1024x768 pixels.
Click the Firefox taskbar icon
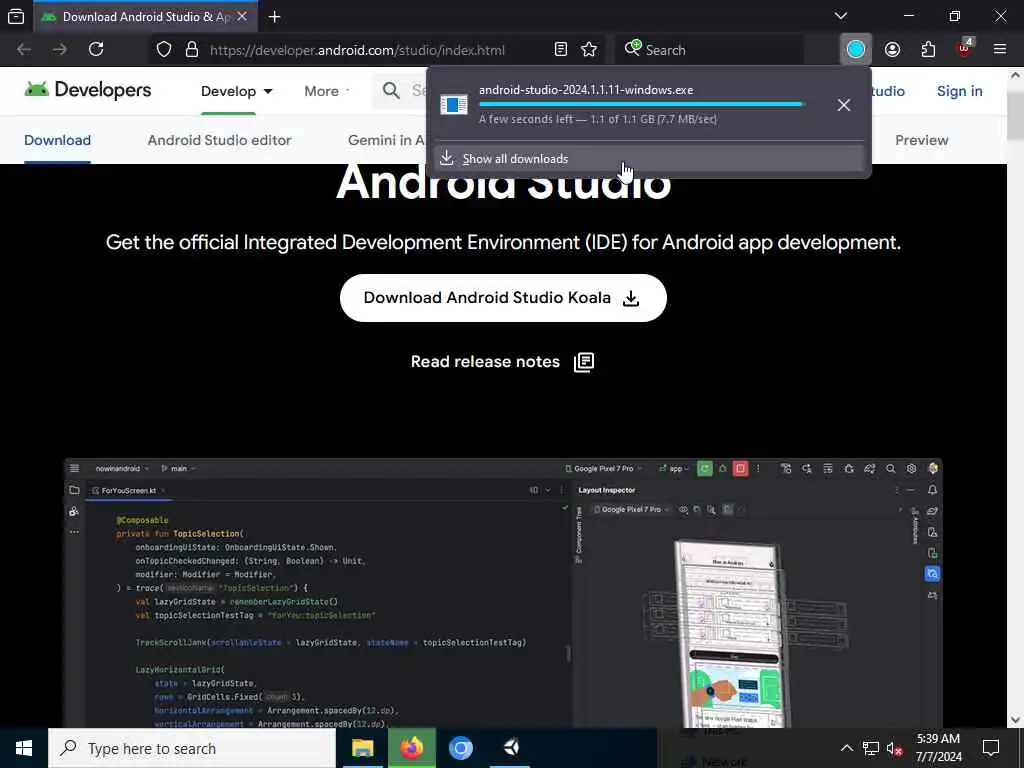[411, 748]
